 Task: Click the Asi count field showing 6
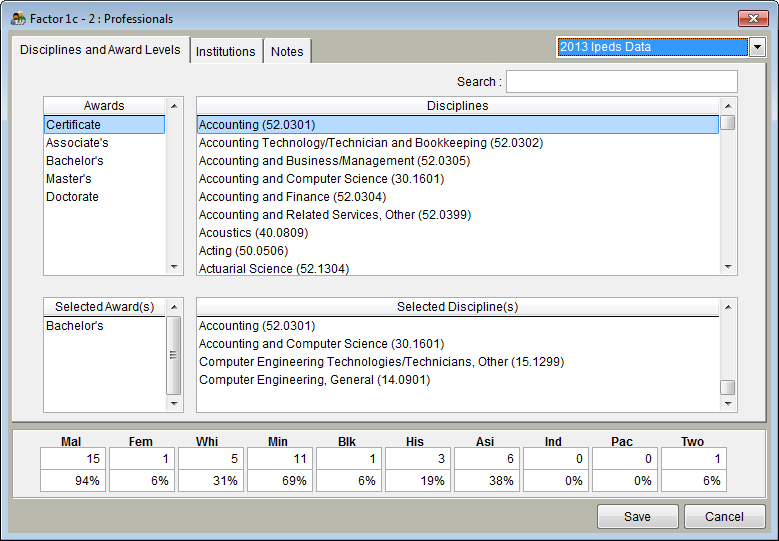pos(487,459)
